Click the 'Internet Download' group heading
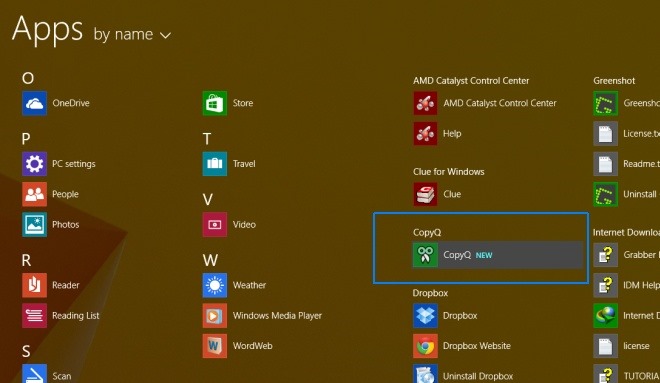The image size is (660, 383). 626,232
